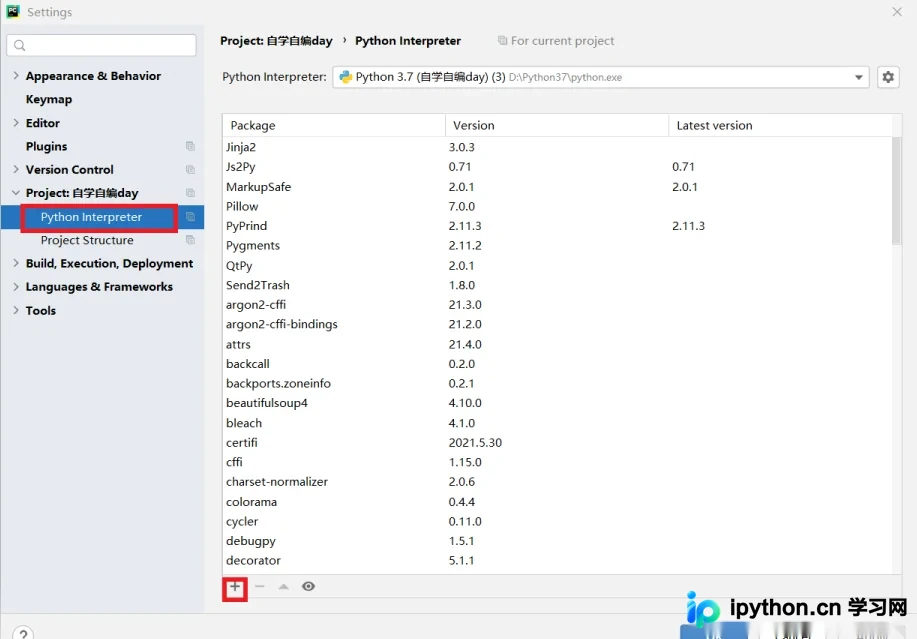917x639 pixels.
Task: Select the Send2Trash package row
Action: [557, 285]
